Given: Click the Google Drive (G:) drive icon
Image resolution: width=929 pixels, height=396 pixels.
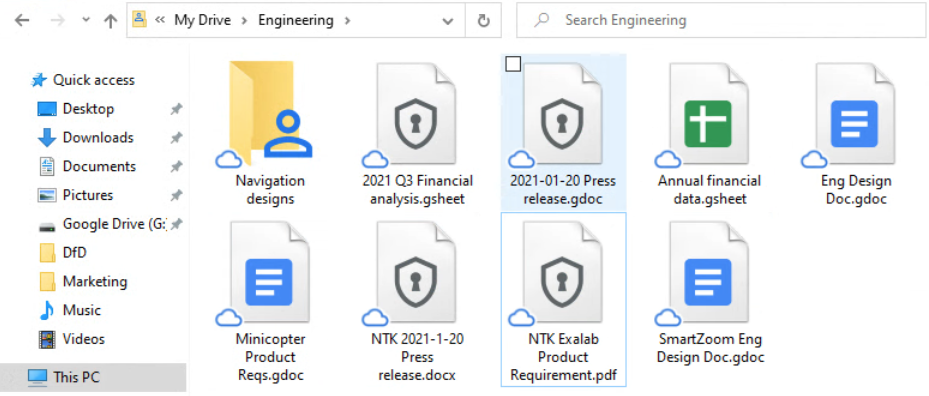Looking at the screenshot, I should 47,226.
